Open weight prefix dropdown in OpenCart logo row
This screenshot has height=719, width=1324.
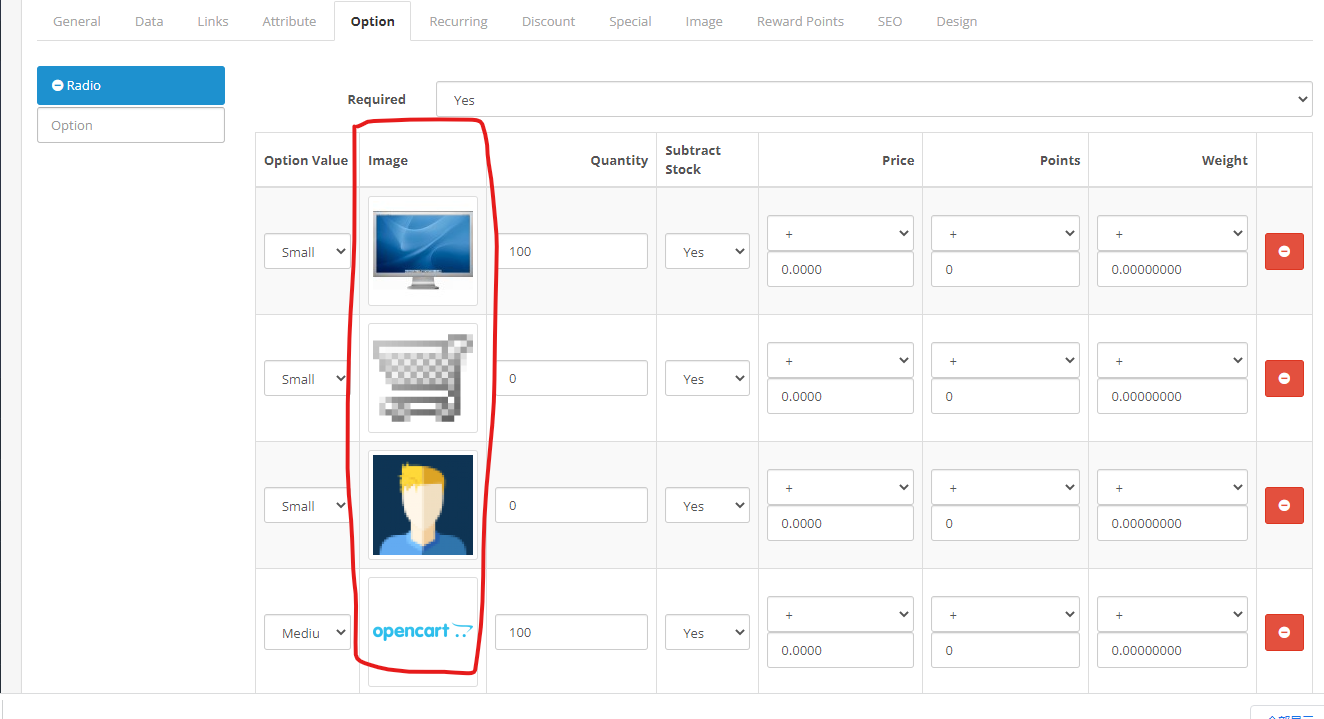pyautogui.click(x=1172, y=614)
